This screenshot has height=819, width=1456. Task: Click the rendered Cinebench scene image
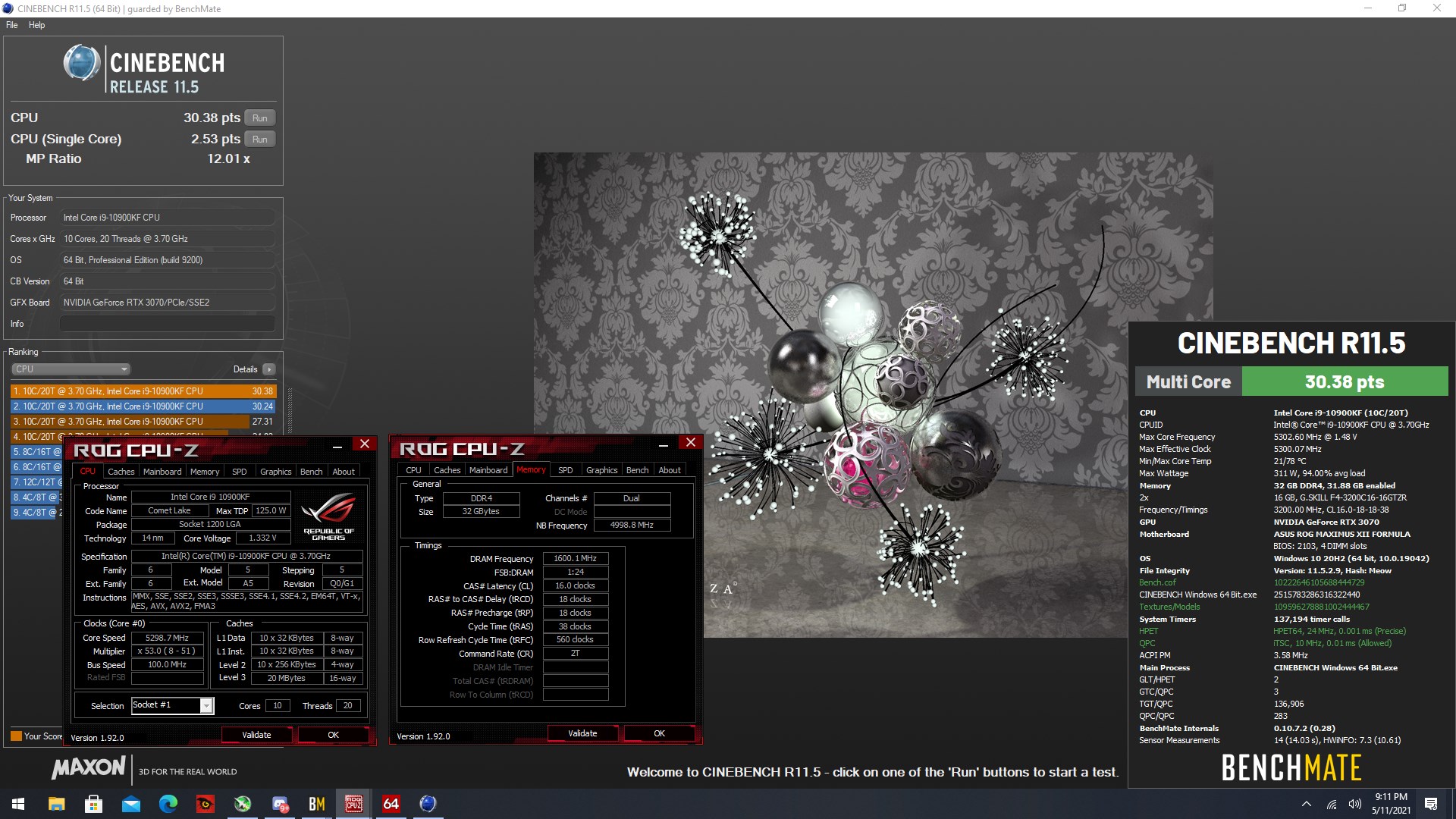tap(873, 394)
